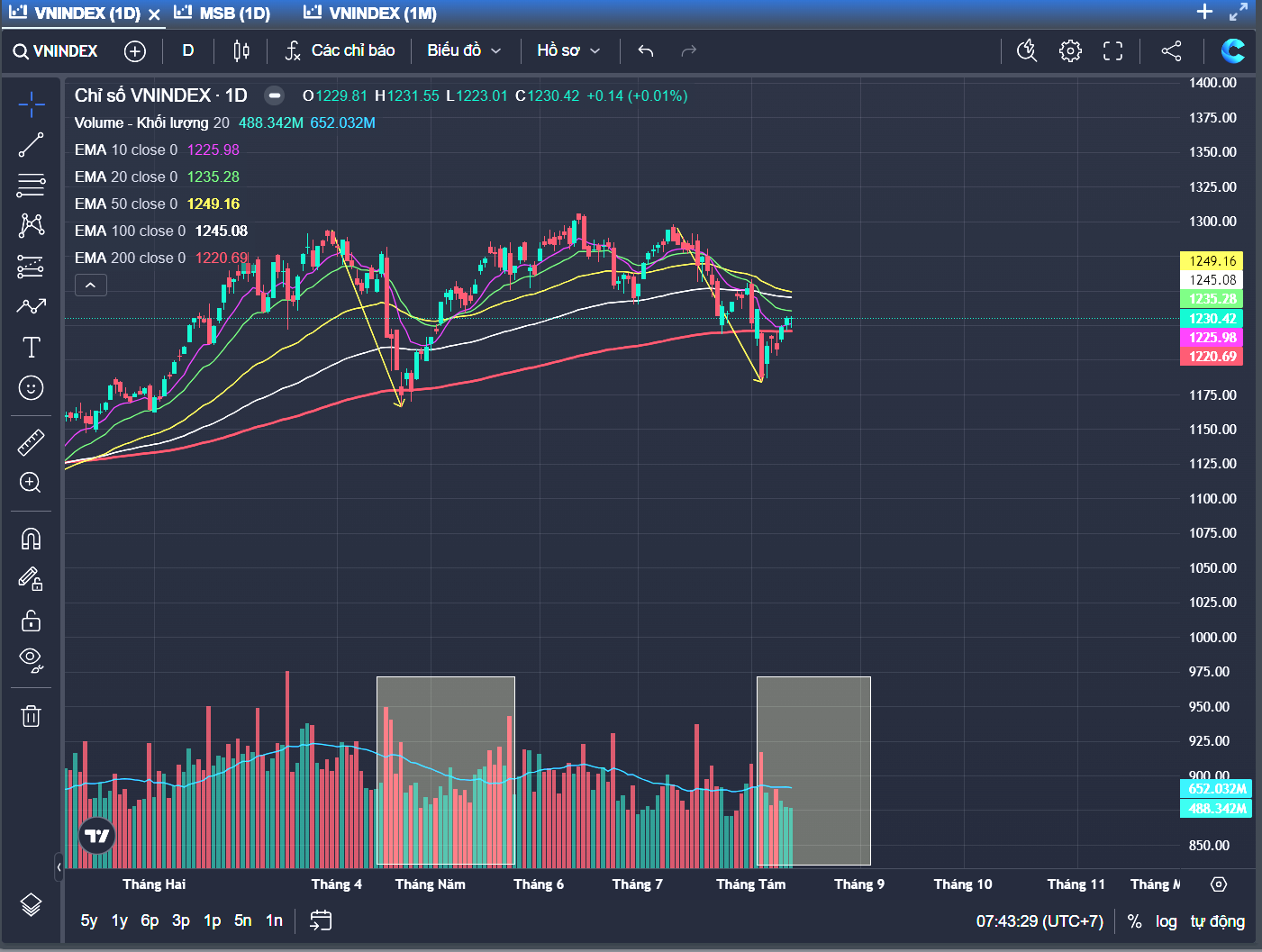The image size is (1262, 952).
Task: Expand the Hồ sơ dropdown
Action: pyautogui.click(x=568, y=51)
